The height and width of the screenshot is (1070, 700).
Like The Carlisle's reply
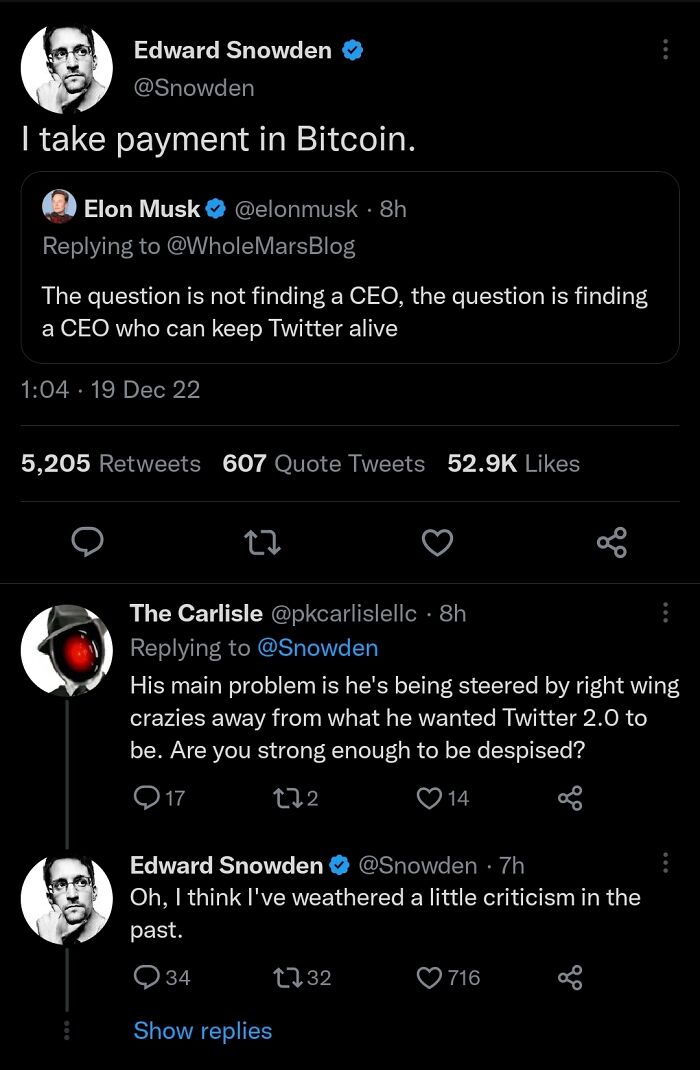click(x=432, y=797)
